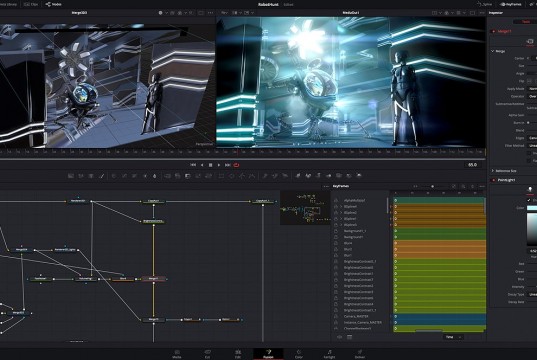This screenshot has height=360, width=537.
Task: Play the composition in reverse
Action: click(x=202, y=165)
